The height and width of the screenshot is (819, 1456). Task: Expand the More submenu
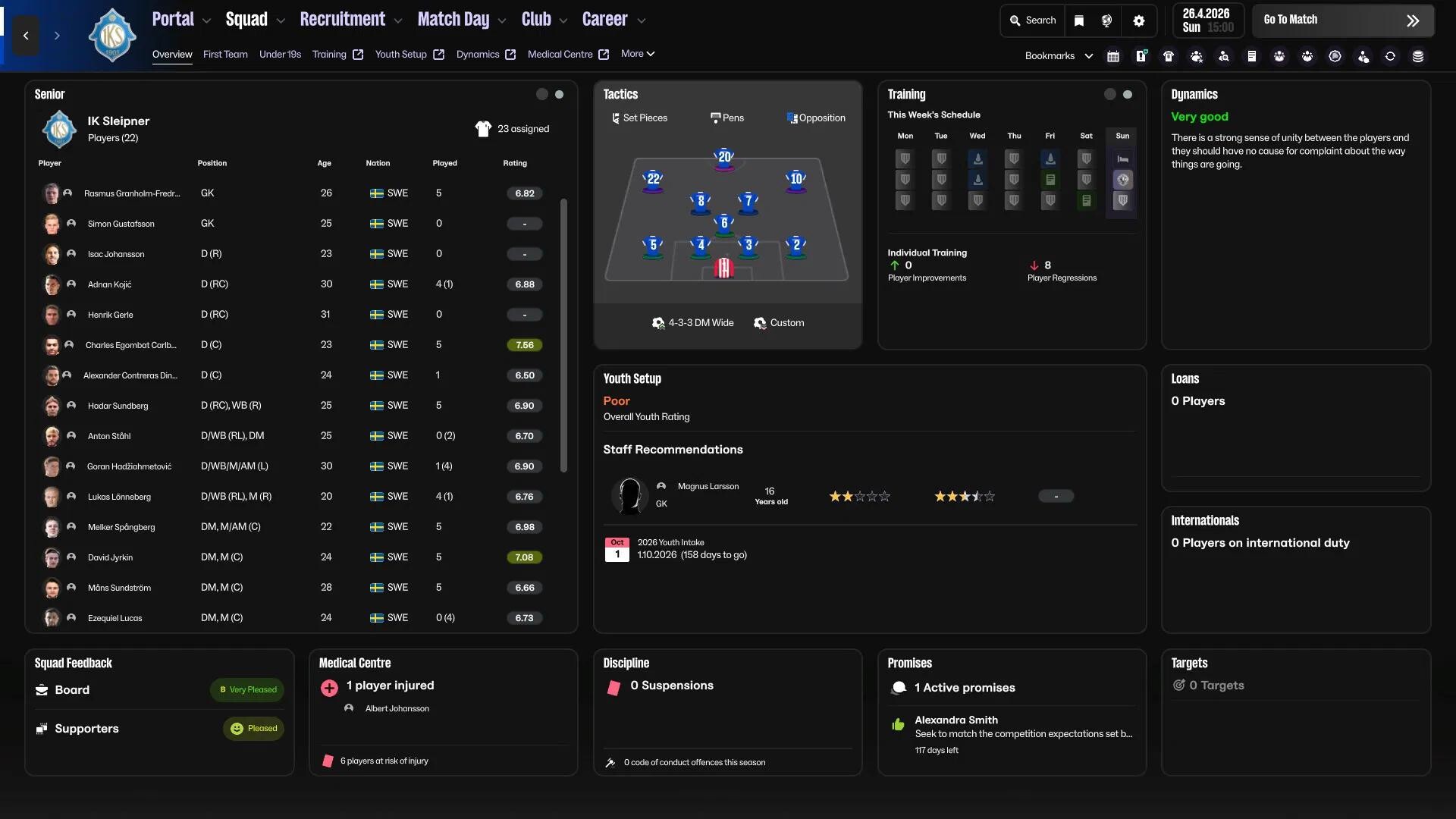click(637, 54)
